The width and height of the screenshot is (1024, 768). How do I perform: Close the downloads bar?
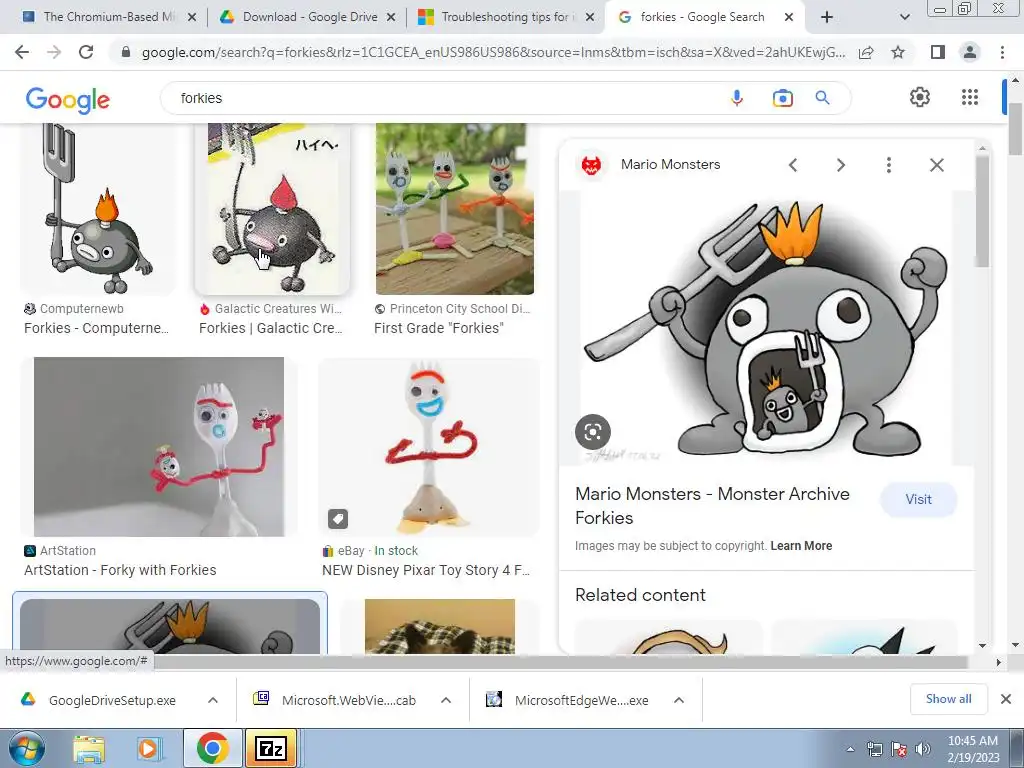tap(1006, 699)
